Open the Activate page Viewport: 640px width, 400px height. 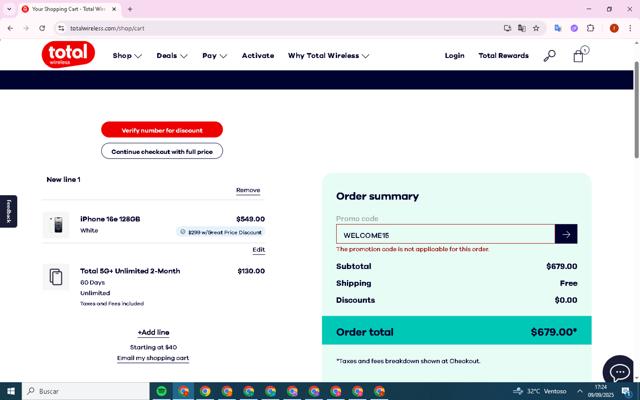(258, 56)
